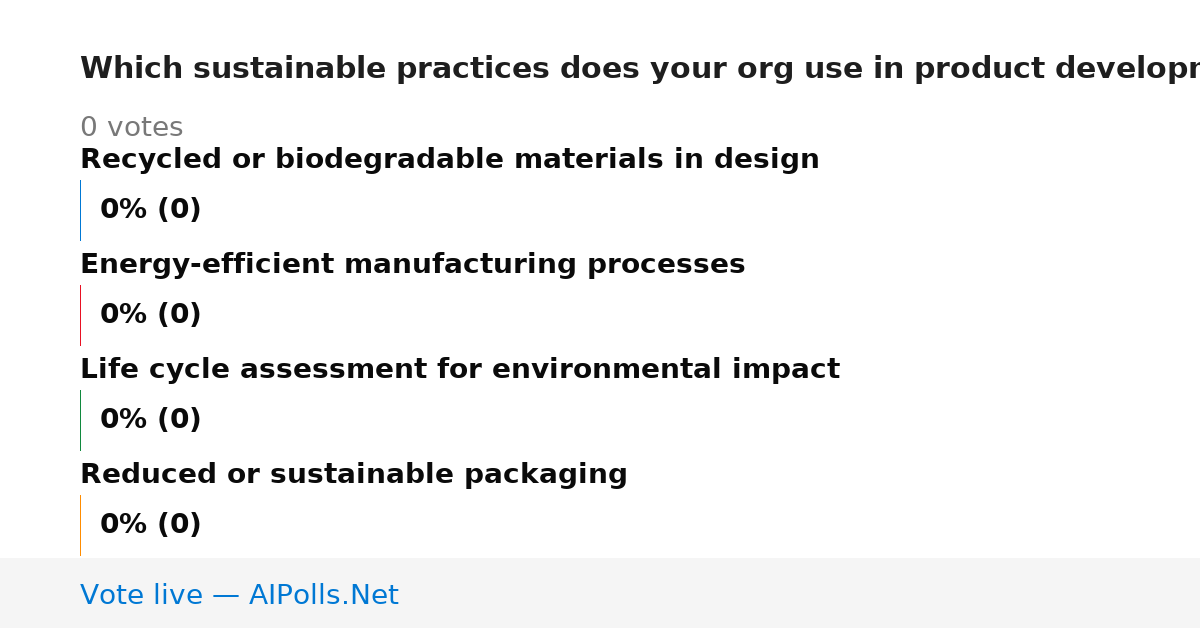Click the red bar under Energy-efficient manufacturing
1200x628 pixels.
(80, 315)
